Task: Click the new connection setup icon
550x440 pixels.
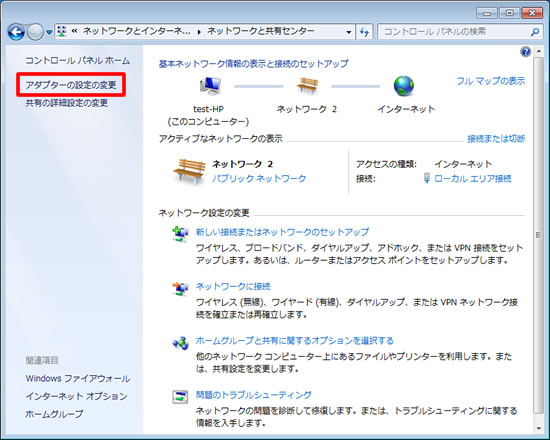Action: pos(180,234)
